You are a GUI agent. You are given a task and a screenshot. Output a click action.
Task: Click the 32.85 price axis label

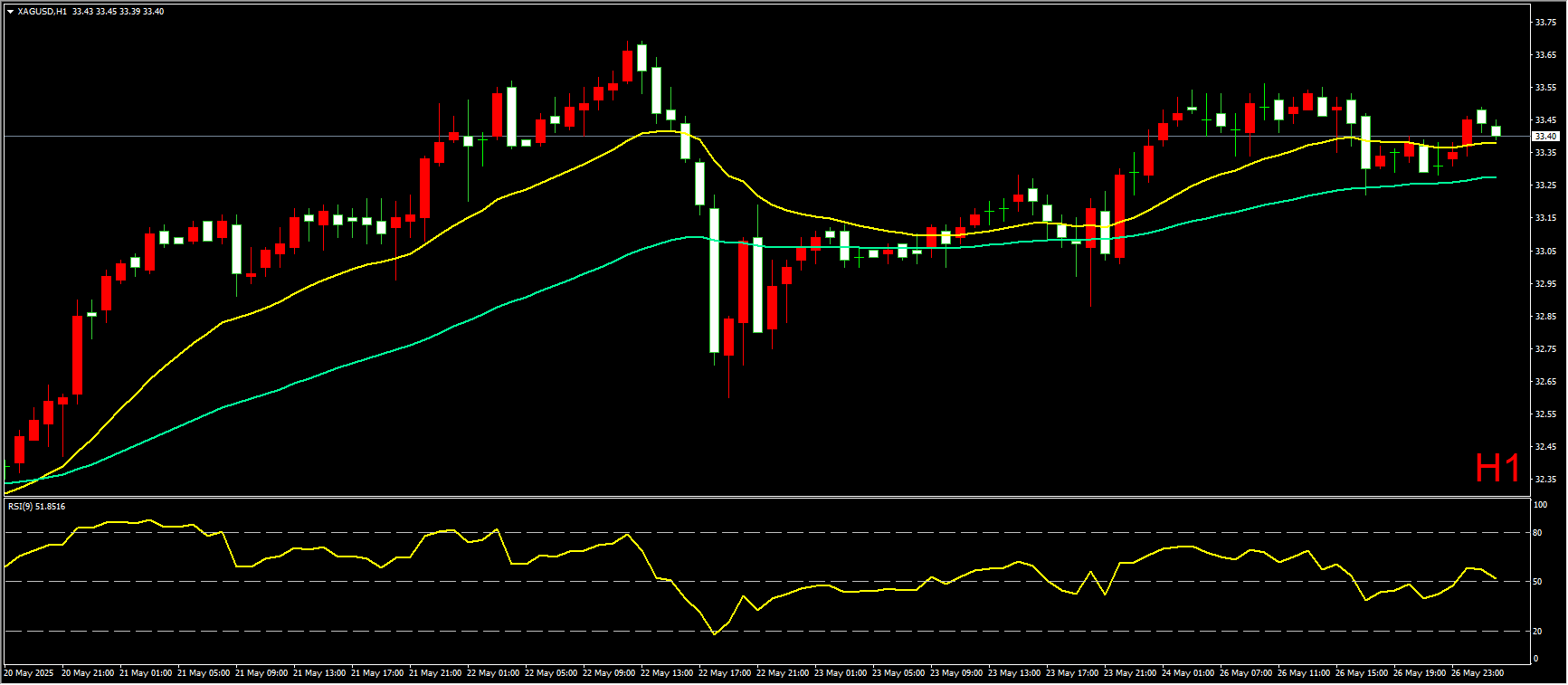coord(1545,317)
